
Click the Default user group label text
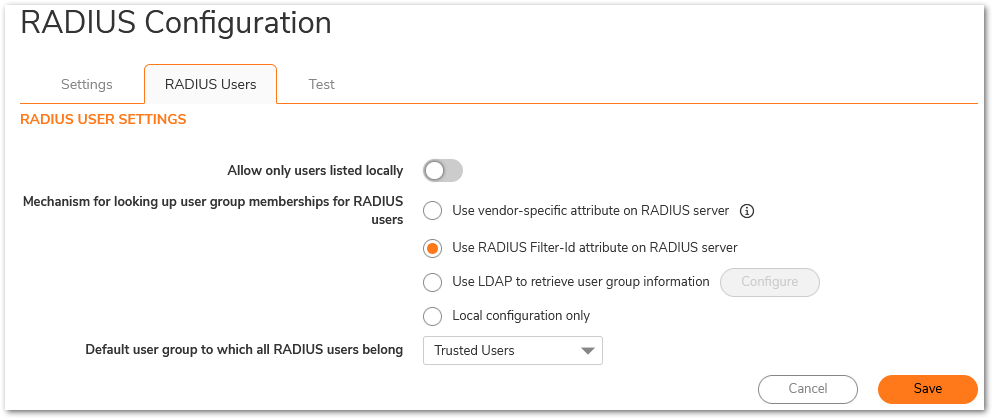pos(244,350)
